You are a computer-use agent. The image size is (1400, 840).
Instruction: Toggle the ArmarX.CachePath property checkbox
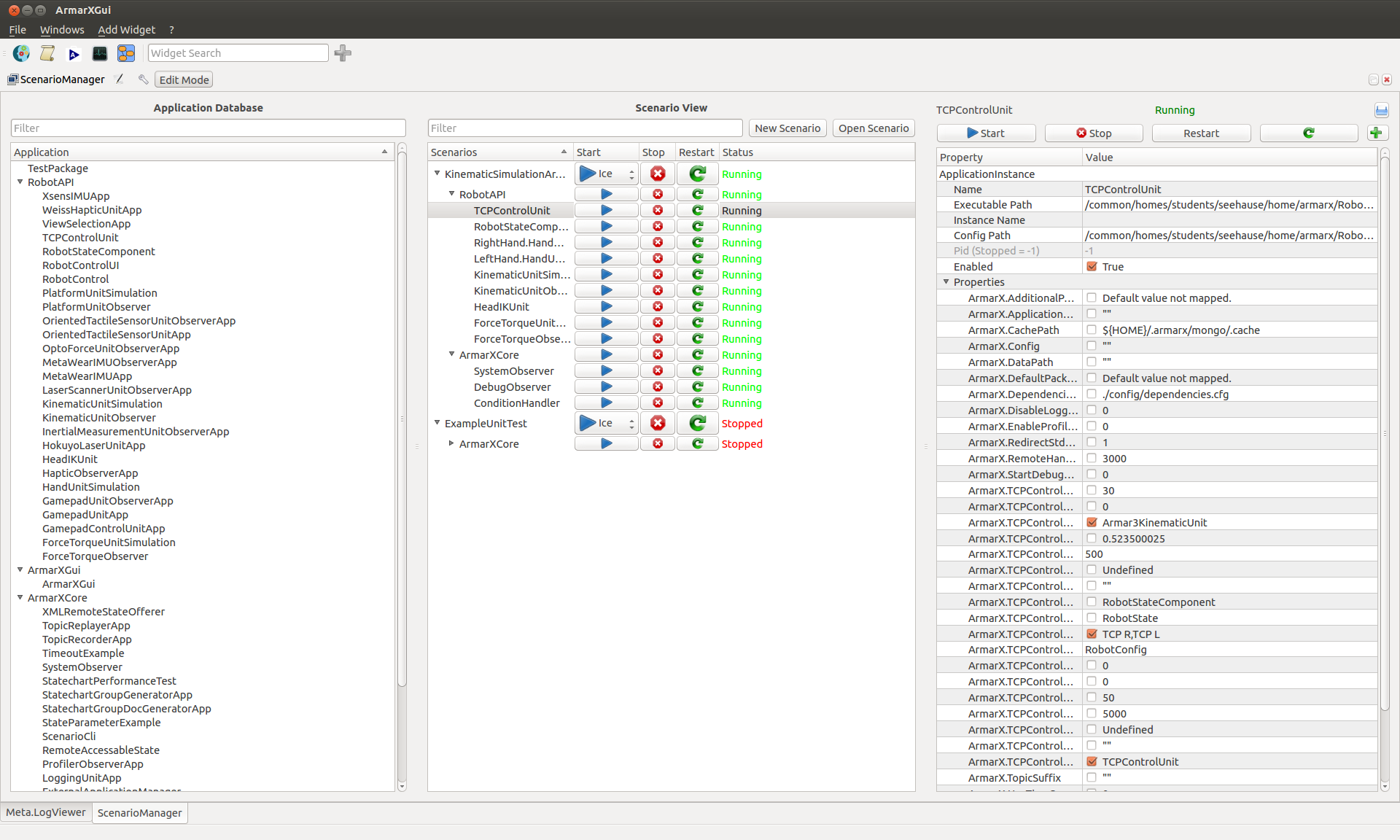pyautogui.click(x=1092, y=330)
